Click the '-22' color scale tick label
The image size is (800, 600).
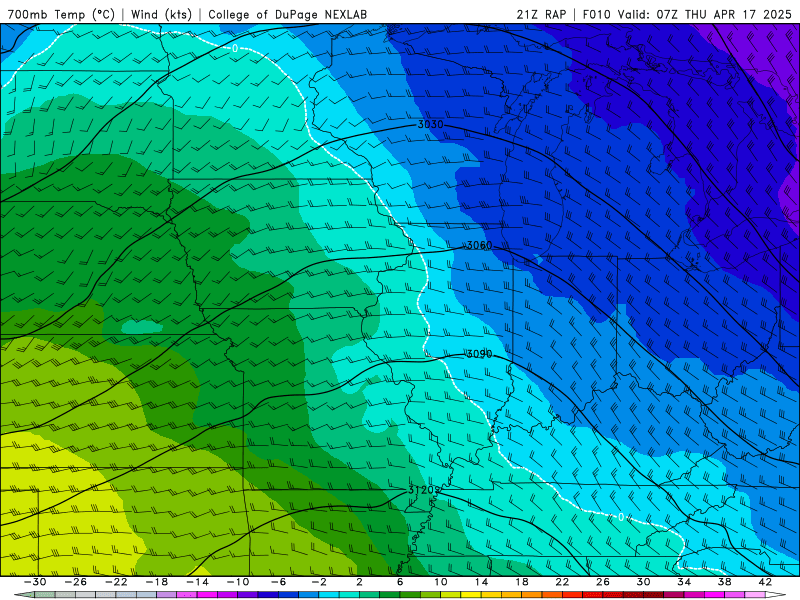click(x=116, y=582)
